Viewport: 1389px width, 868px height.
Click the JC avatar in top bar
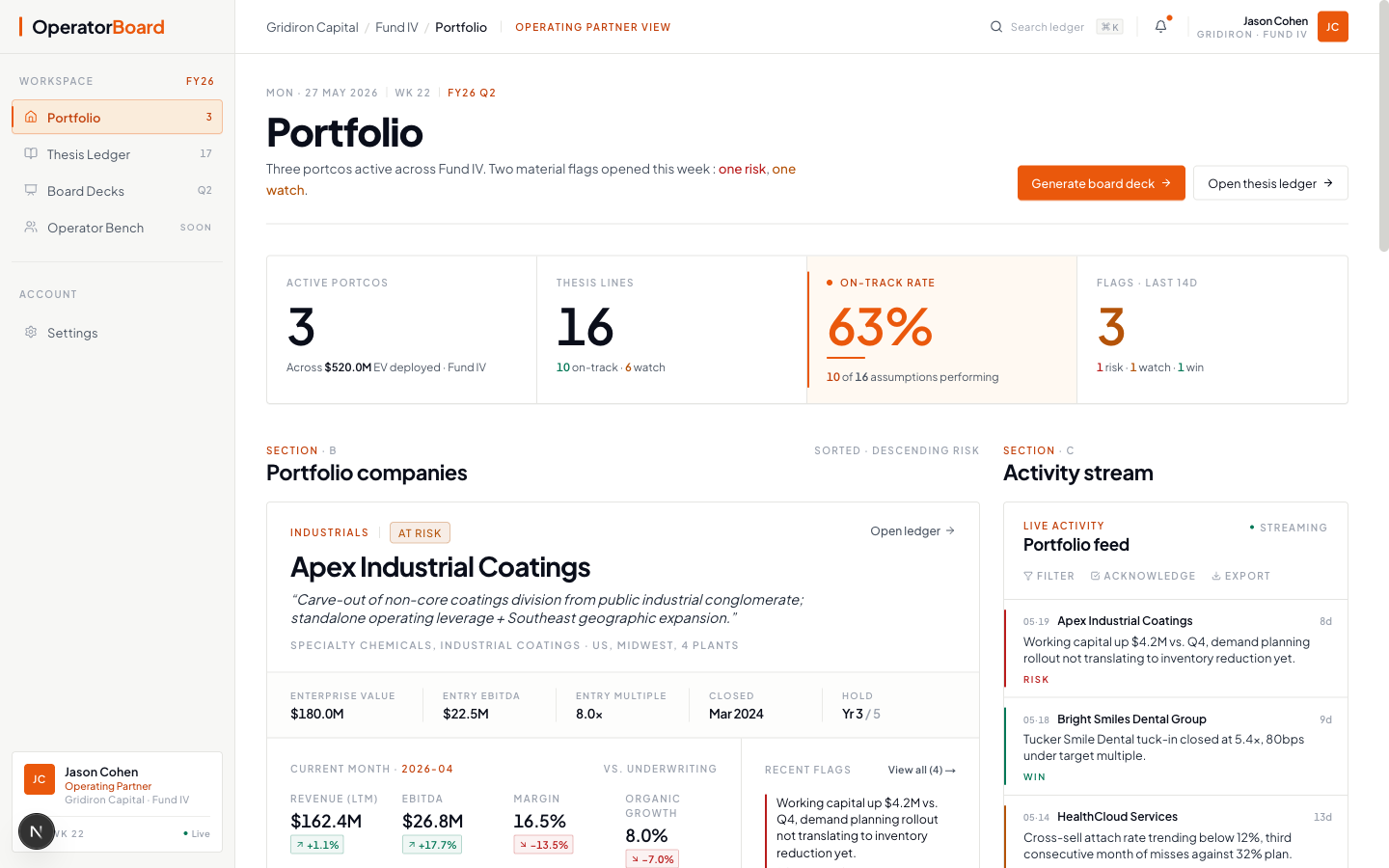[1332, 27]
